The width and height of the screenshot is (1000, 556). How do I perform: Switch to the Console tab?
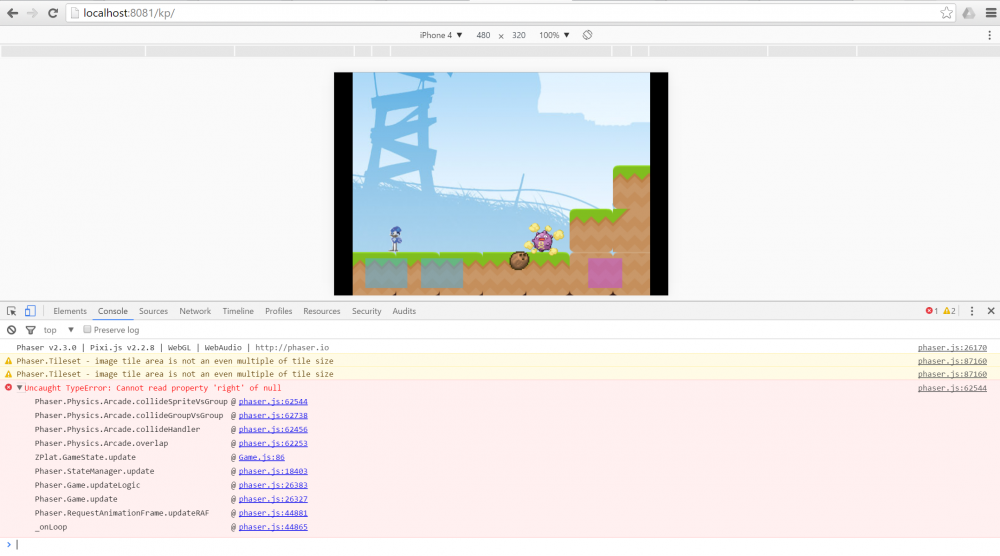pyautogui.click(x=113, y=311)
